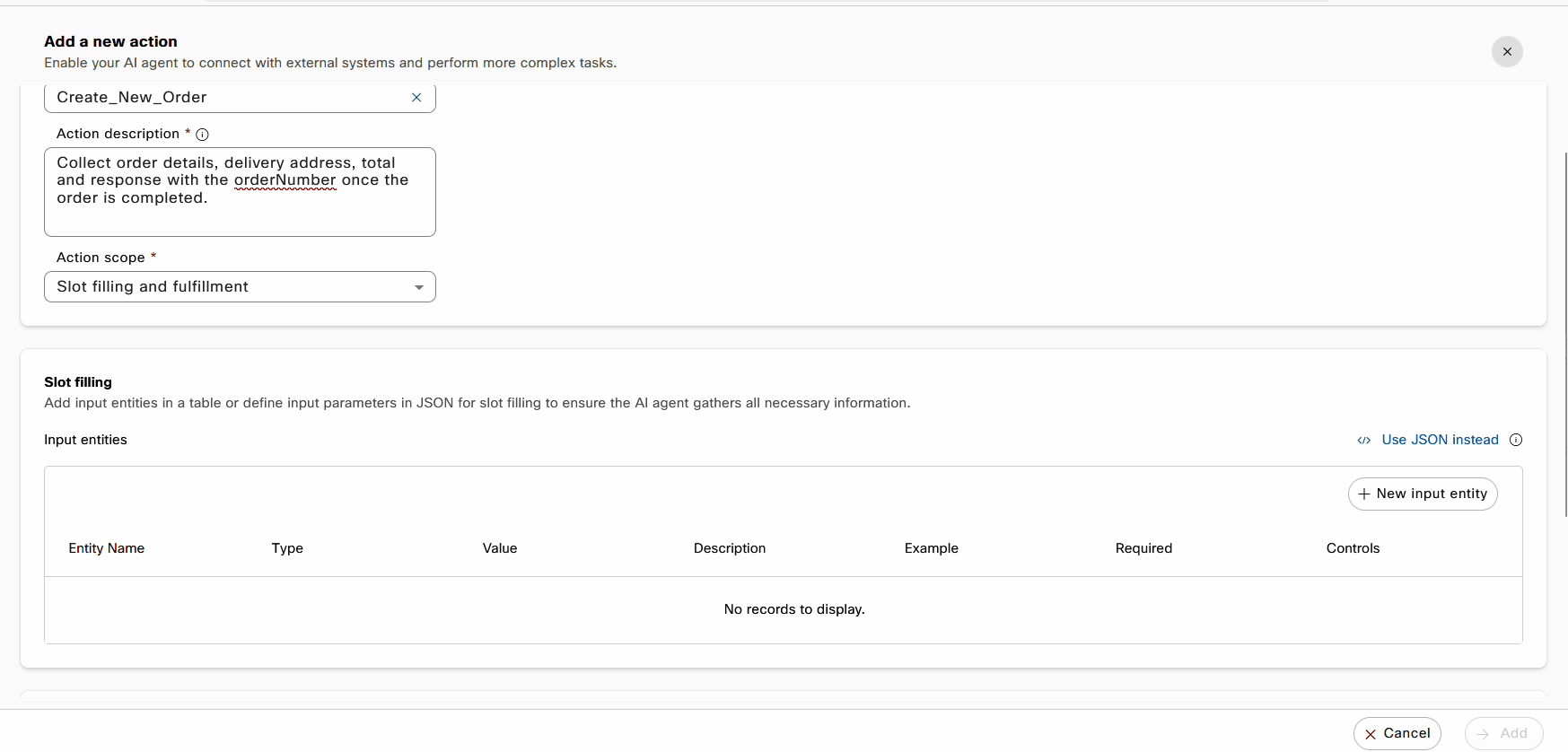The height and width of the screenshot is (752, 1568).
Task: Select the Entity Name column header
Action: [107, 548]
